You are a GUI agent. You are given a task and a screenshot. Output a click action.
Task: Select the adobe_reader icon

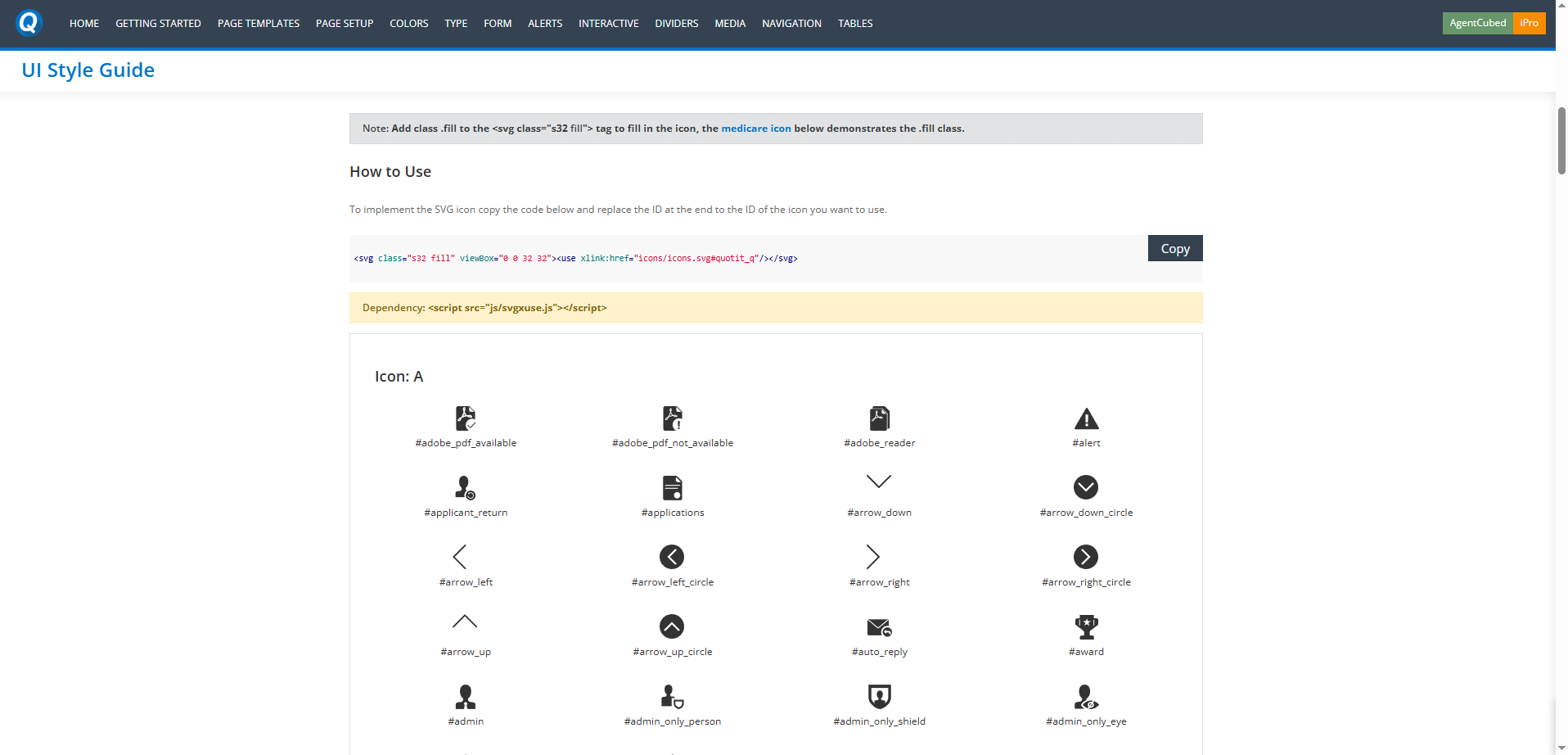click(880, 418)
